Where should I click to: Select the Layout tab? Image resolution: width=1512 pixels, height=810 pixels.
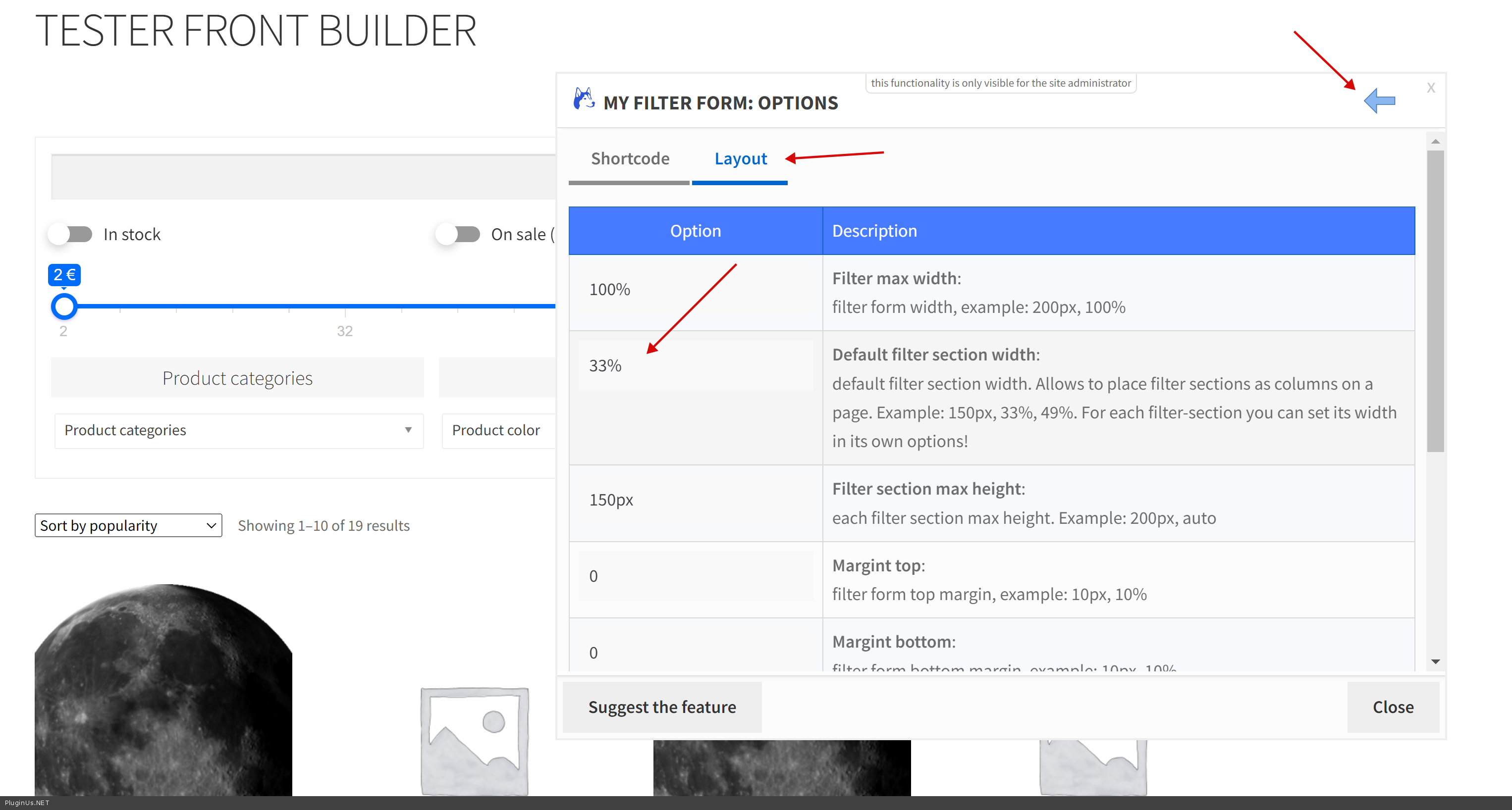740,158
